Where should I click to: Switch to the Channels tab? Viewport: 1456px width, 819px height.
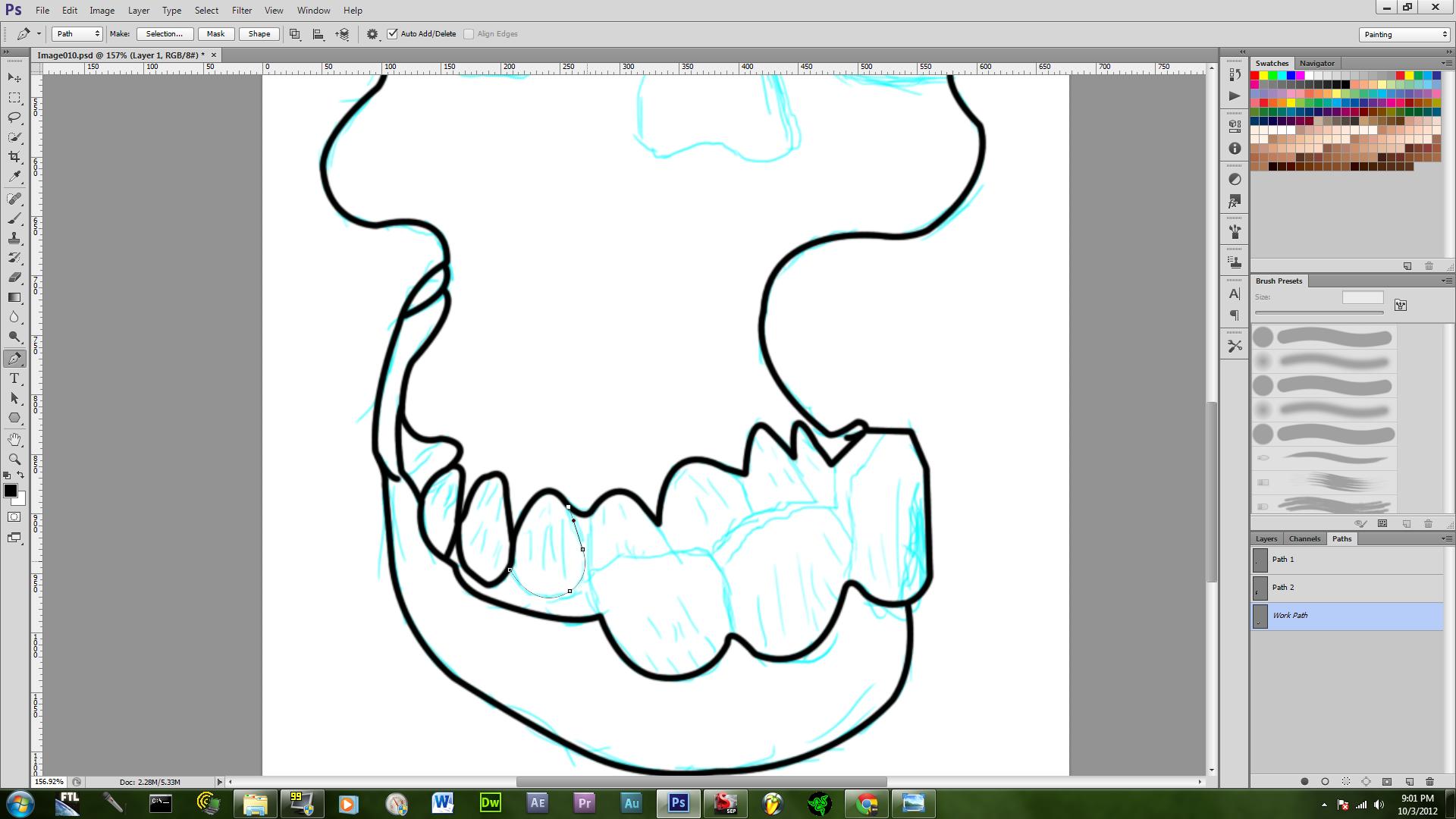tap(1304, 538)
